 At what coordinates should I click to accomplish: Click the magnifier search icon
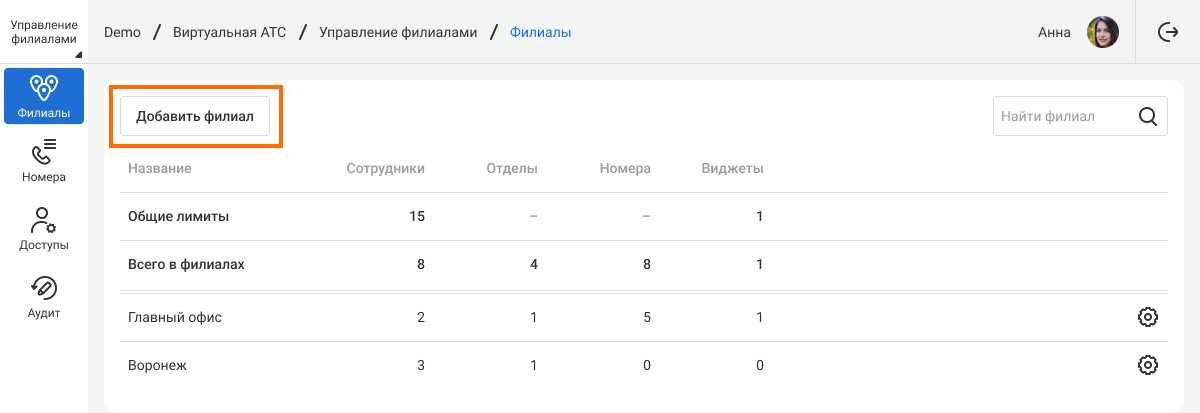point(1148,116)
